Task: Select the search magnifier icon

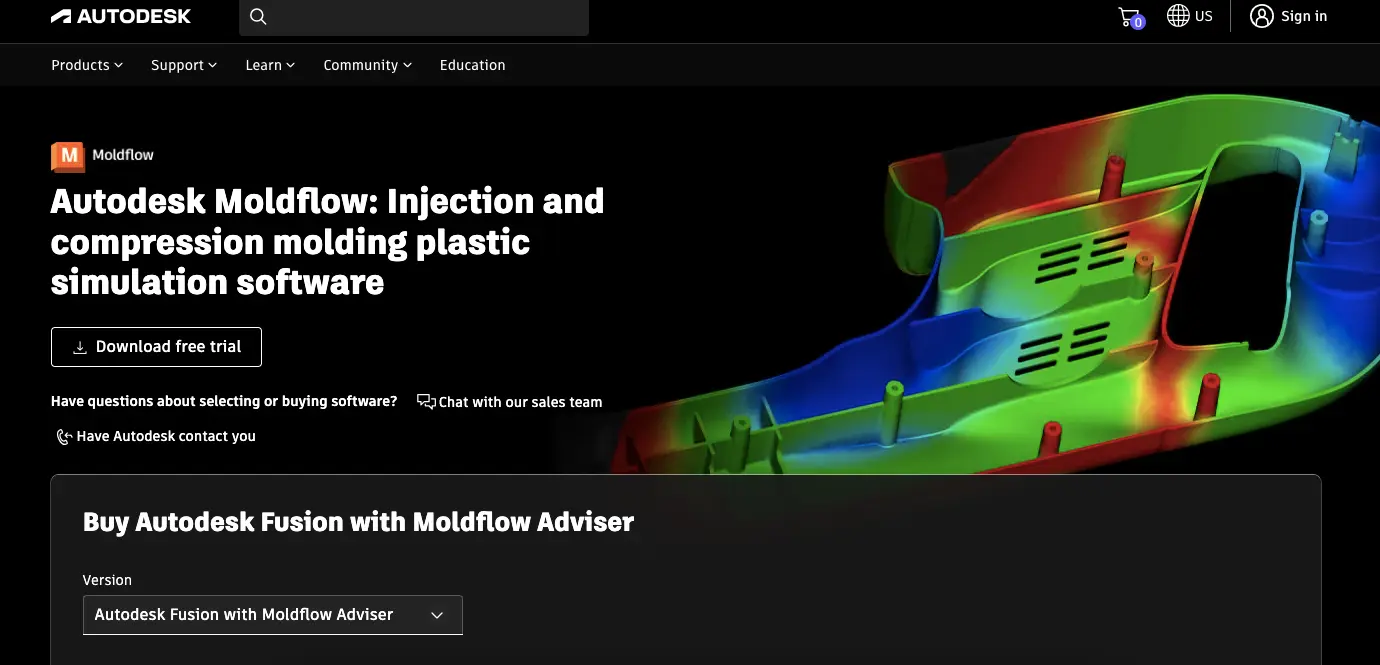Action: point(257,17)
